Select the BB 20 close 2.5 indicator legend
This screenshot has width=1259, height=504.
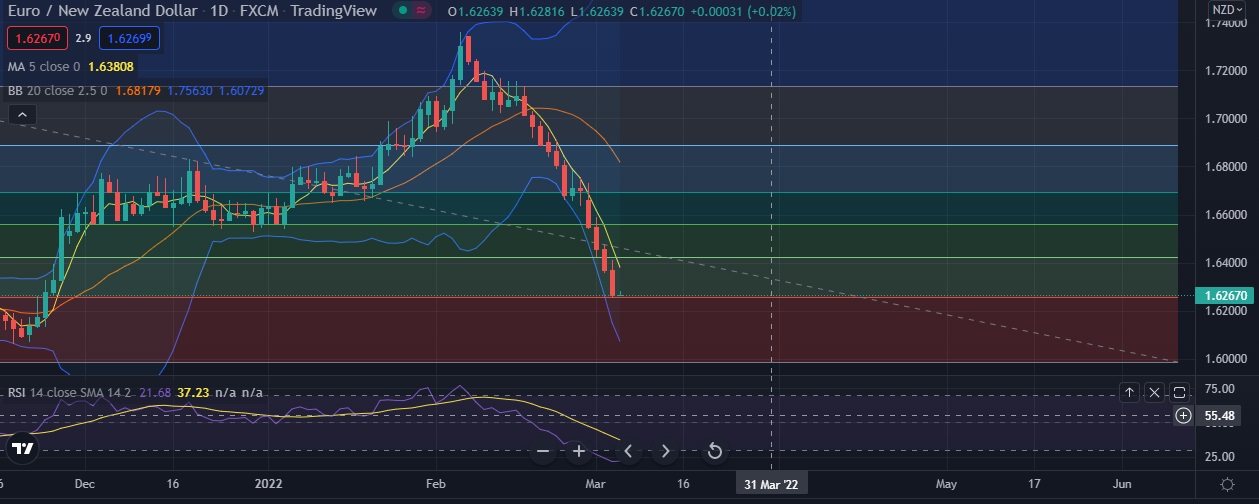57,91
